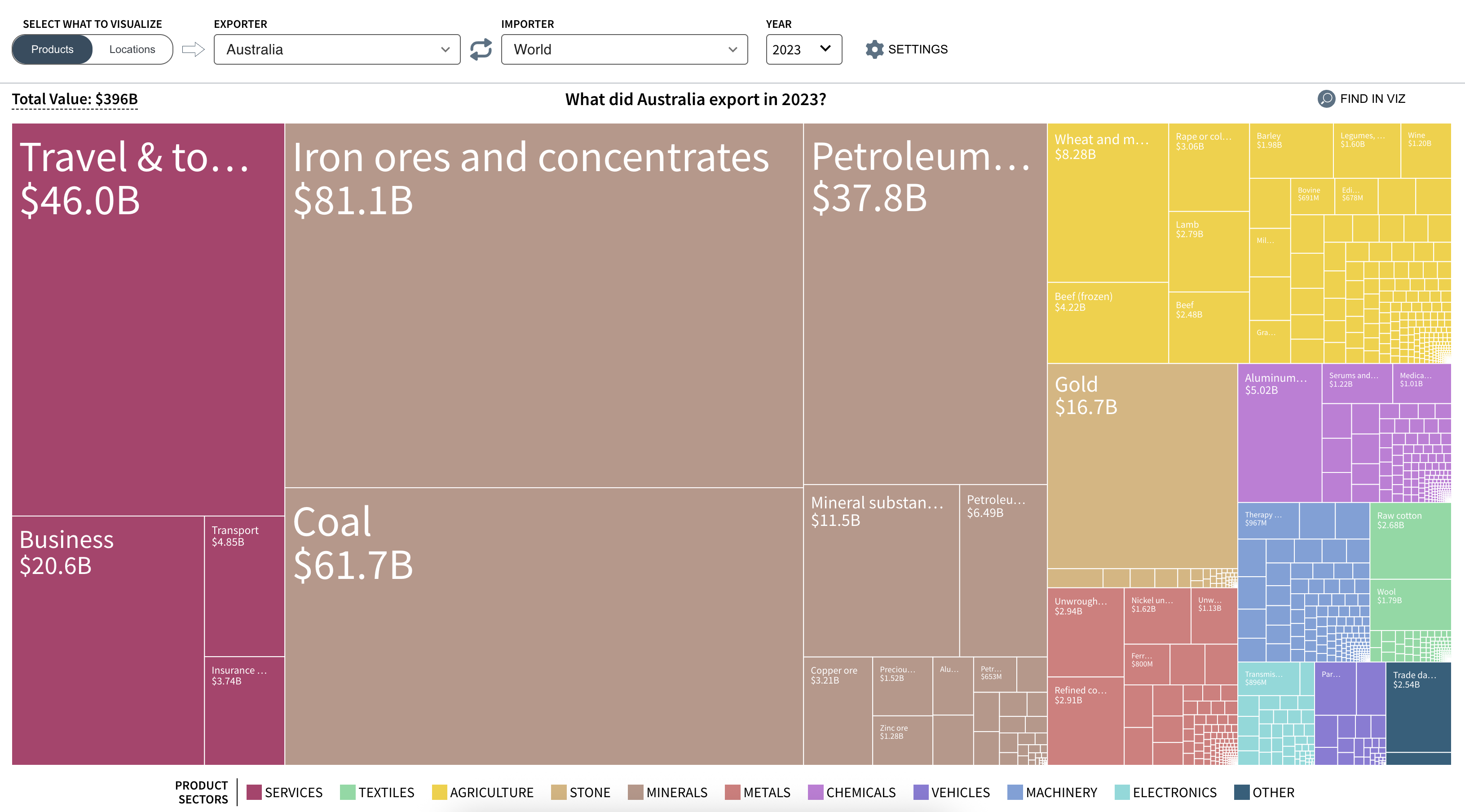Switch to the Products view toggle
Viewport: 1465px width, 812px height.
point(52,49)
